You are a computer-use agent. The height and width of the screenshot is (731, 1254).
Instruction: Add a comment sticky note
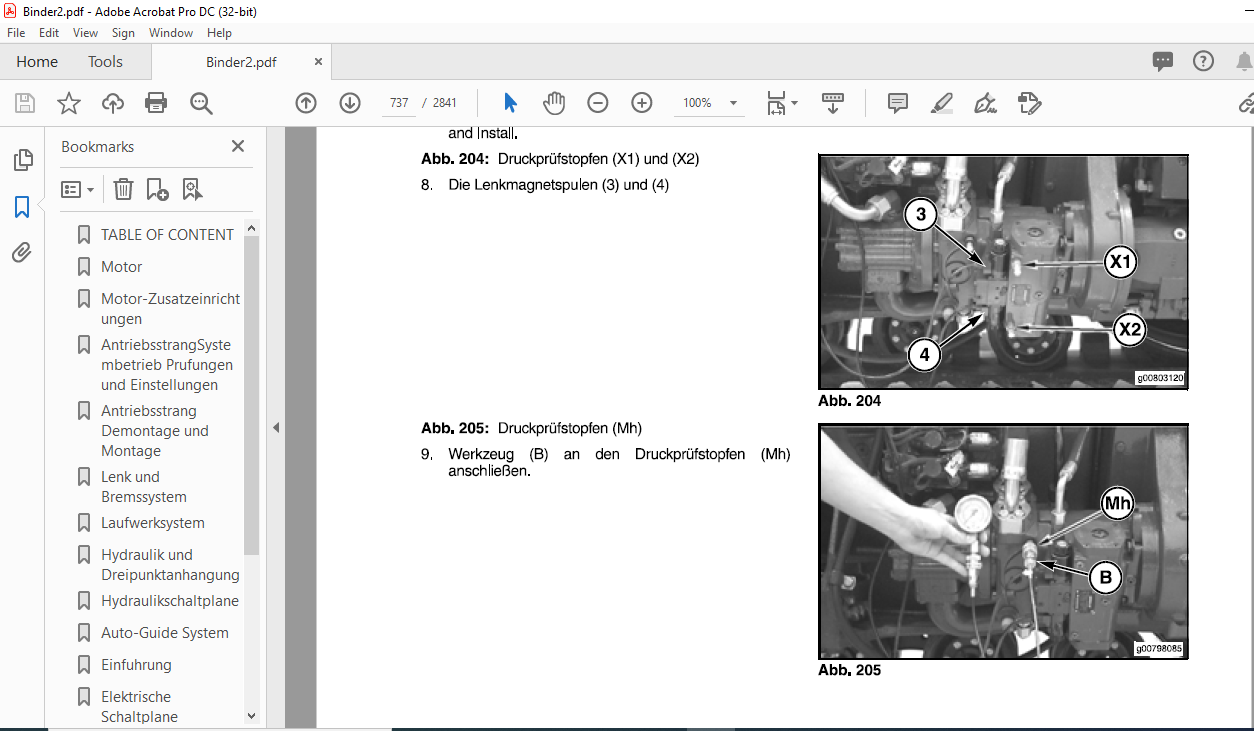click(898, 103)
